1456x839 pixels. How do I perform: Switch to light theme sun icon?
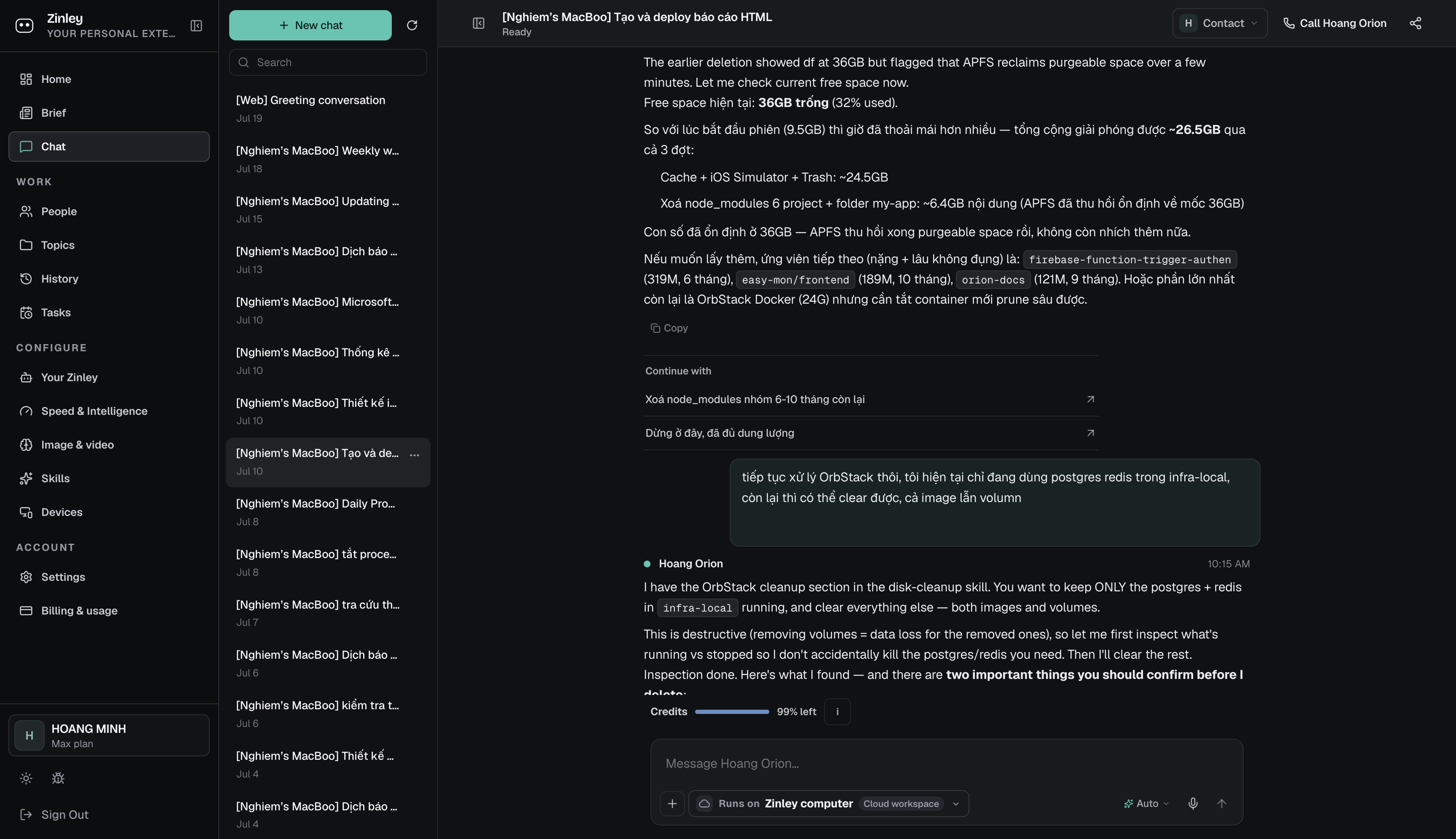(26, 778)
